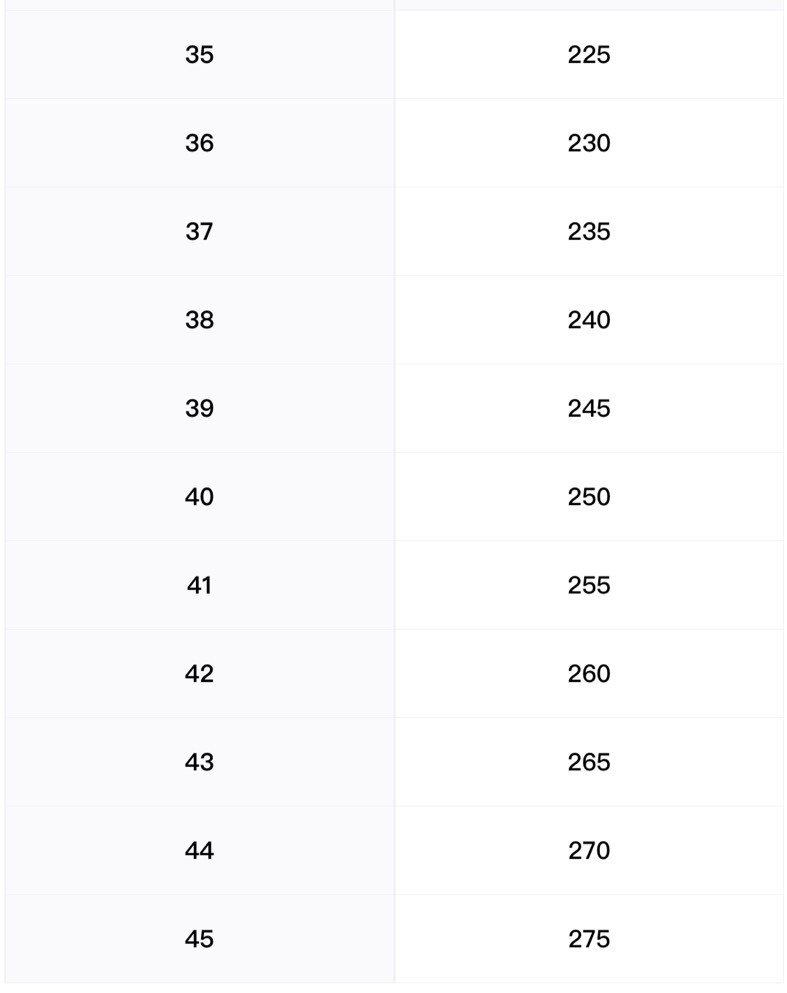Select the 250 value cell

pyautogui.click(x=588, y=497)
